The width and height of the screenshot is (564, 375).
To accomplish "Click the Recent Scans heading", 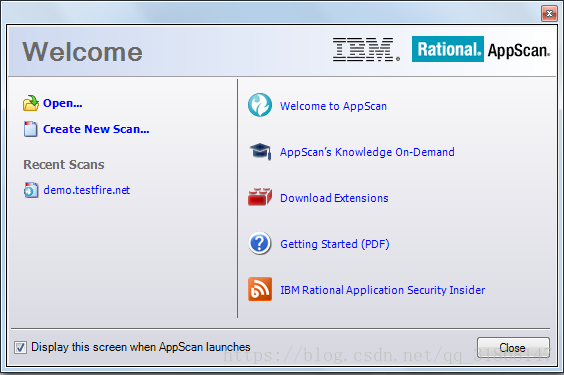I will click(x=64, y=164).
